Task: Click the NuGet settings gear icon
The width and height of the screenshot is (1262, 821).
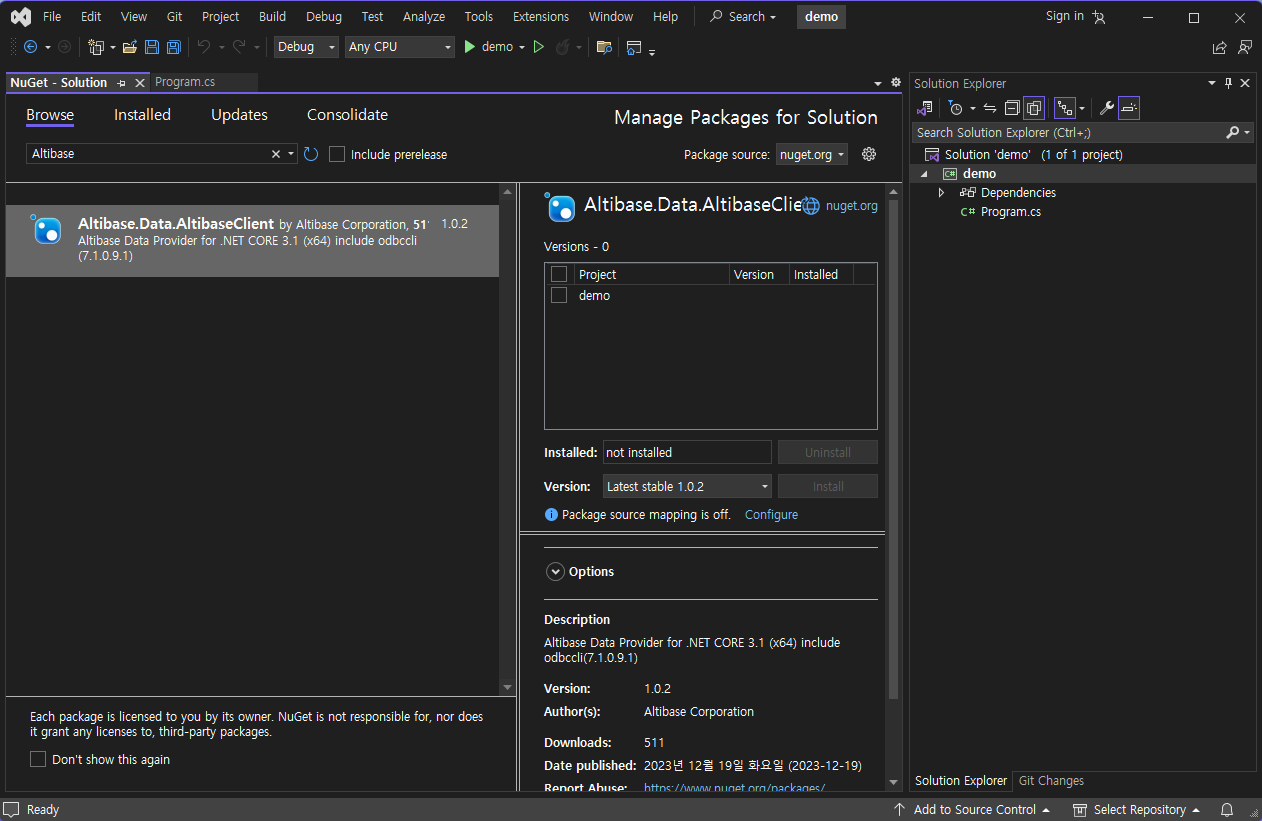Action: point(869,154)
